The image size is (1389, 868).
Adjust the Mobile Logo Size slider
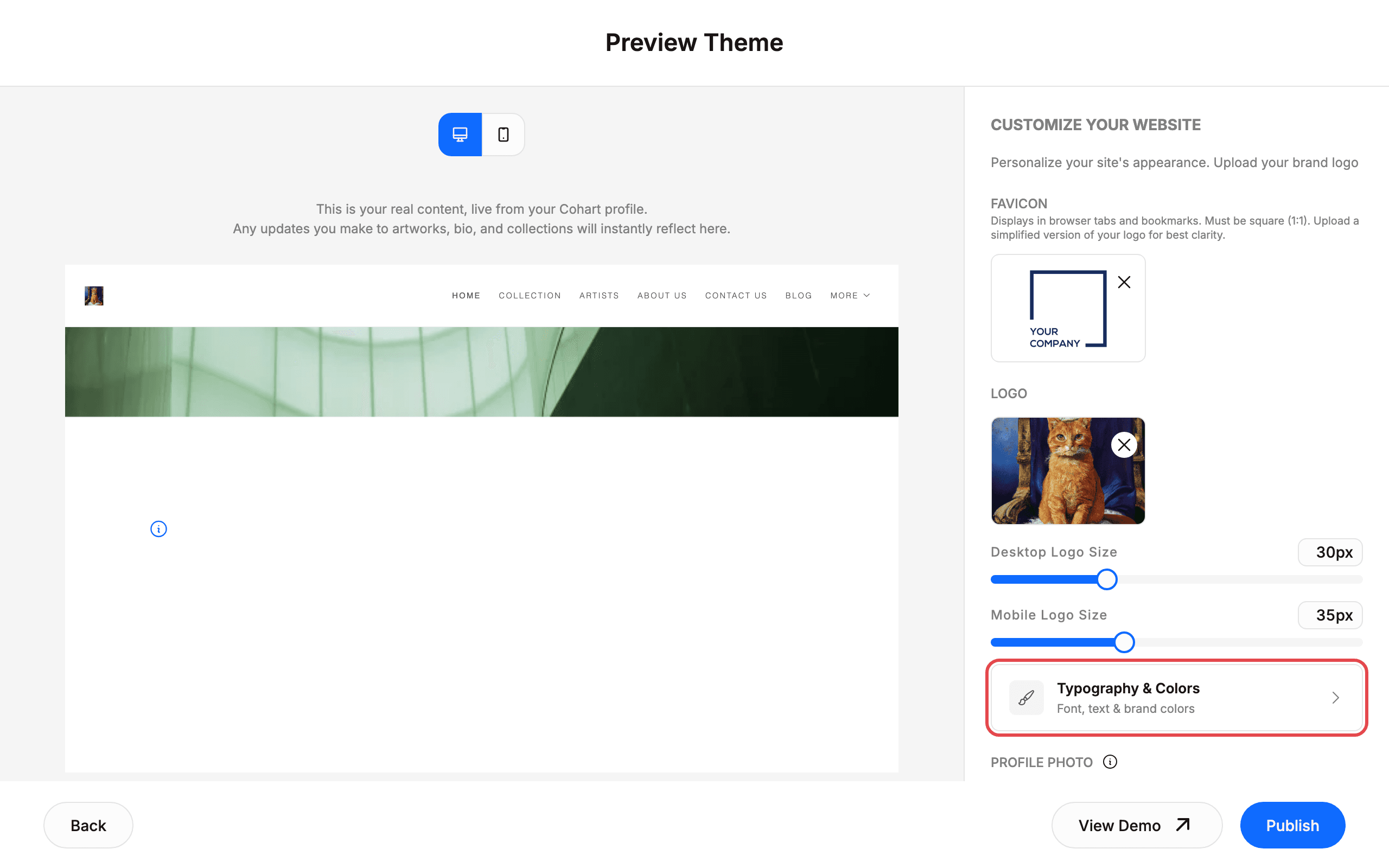tap(1124, 642)
